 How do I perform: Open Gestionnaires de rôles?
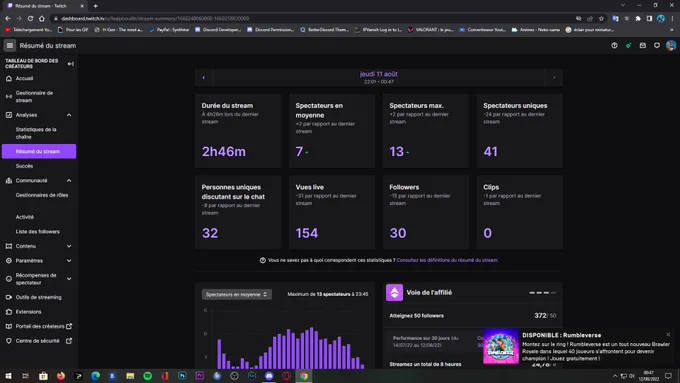pos(42,195)
